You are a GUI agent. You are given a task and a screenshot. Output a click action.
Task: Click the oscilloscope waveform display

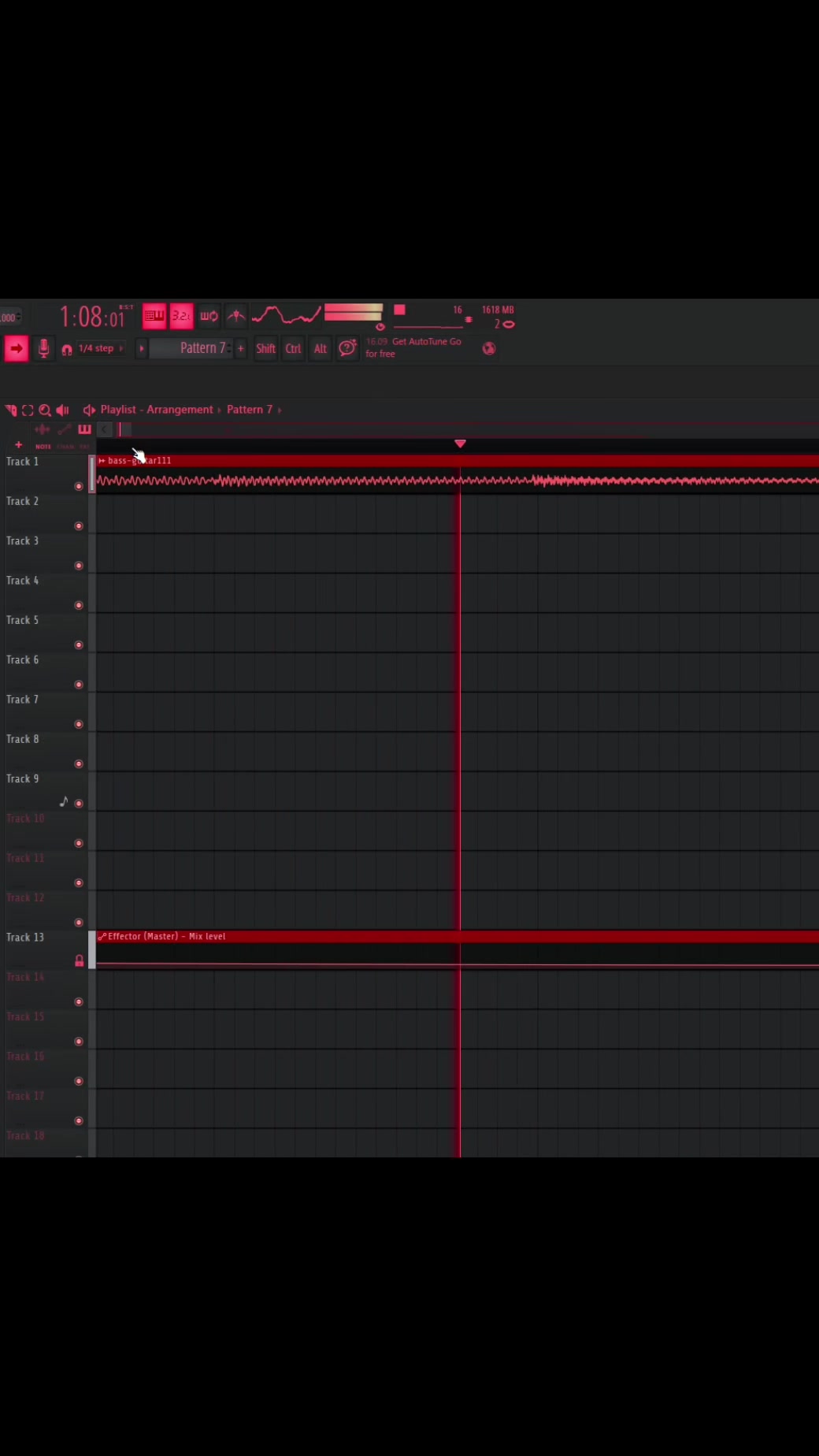click(286, 315)
